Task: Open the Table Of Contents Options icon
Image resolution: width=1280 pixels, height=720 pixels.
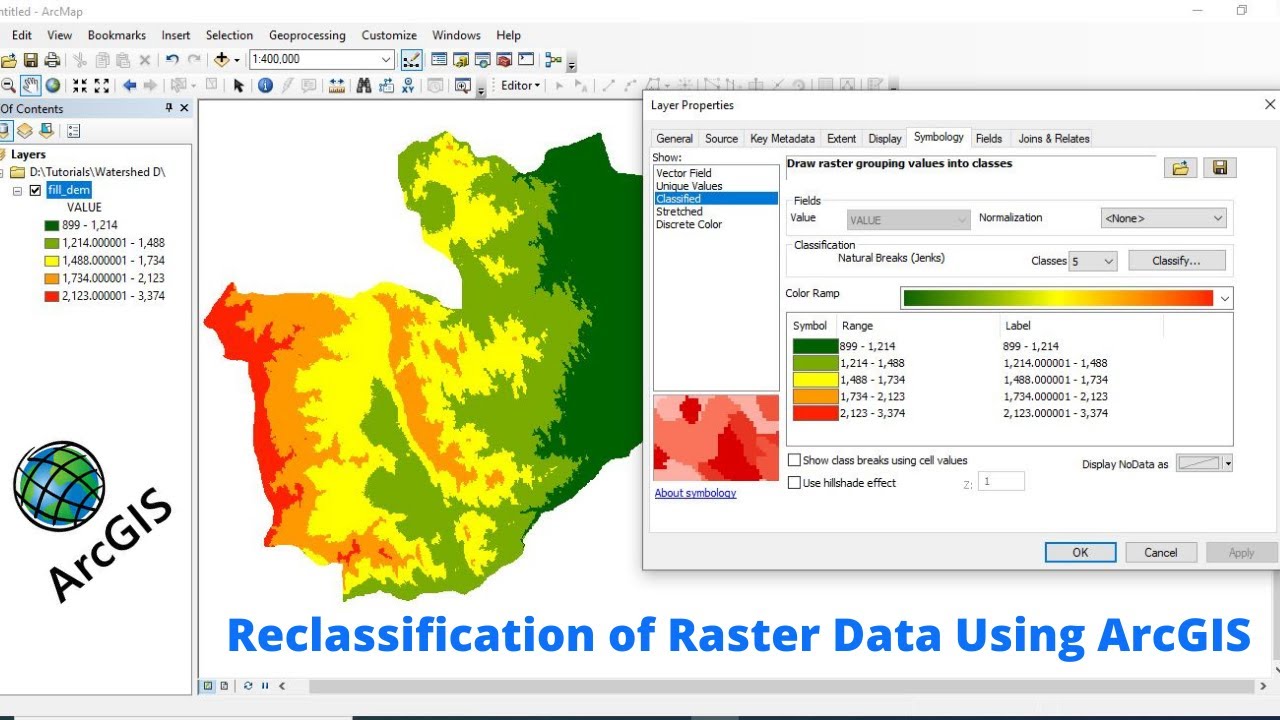Action: [74, 131]
